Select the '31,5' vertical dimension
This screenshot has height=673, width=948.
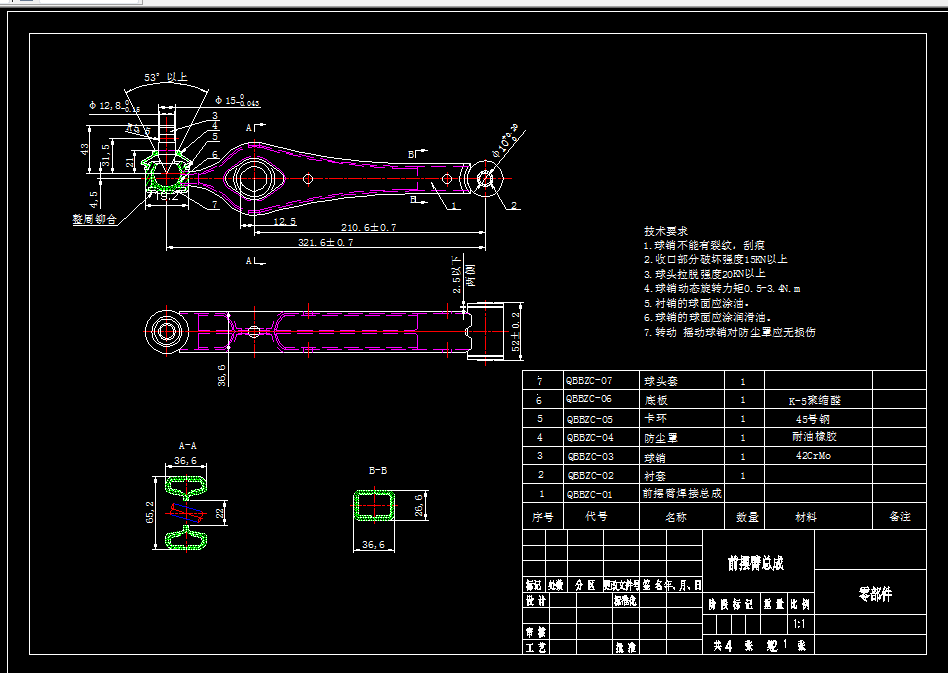pos(106,155)
